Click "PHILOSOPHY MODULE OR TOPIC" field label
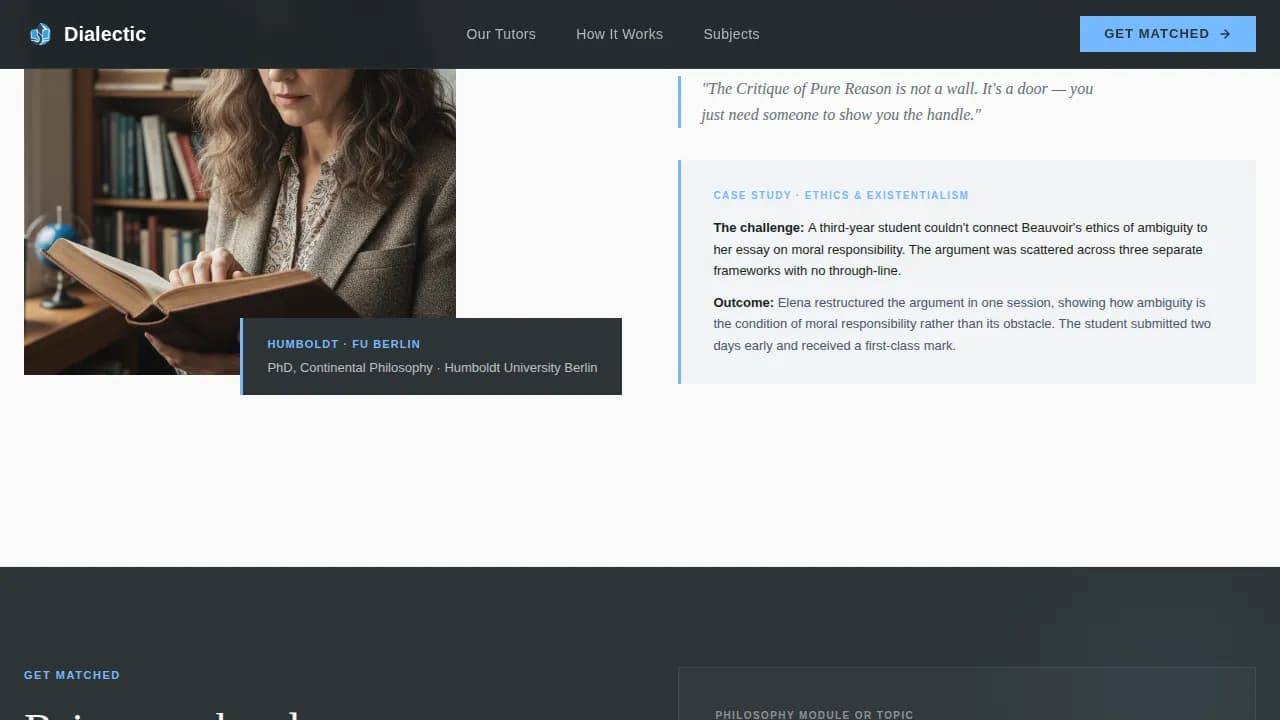The height and width of the screenshot is (720, 1280). 814,714
